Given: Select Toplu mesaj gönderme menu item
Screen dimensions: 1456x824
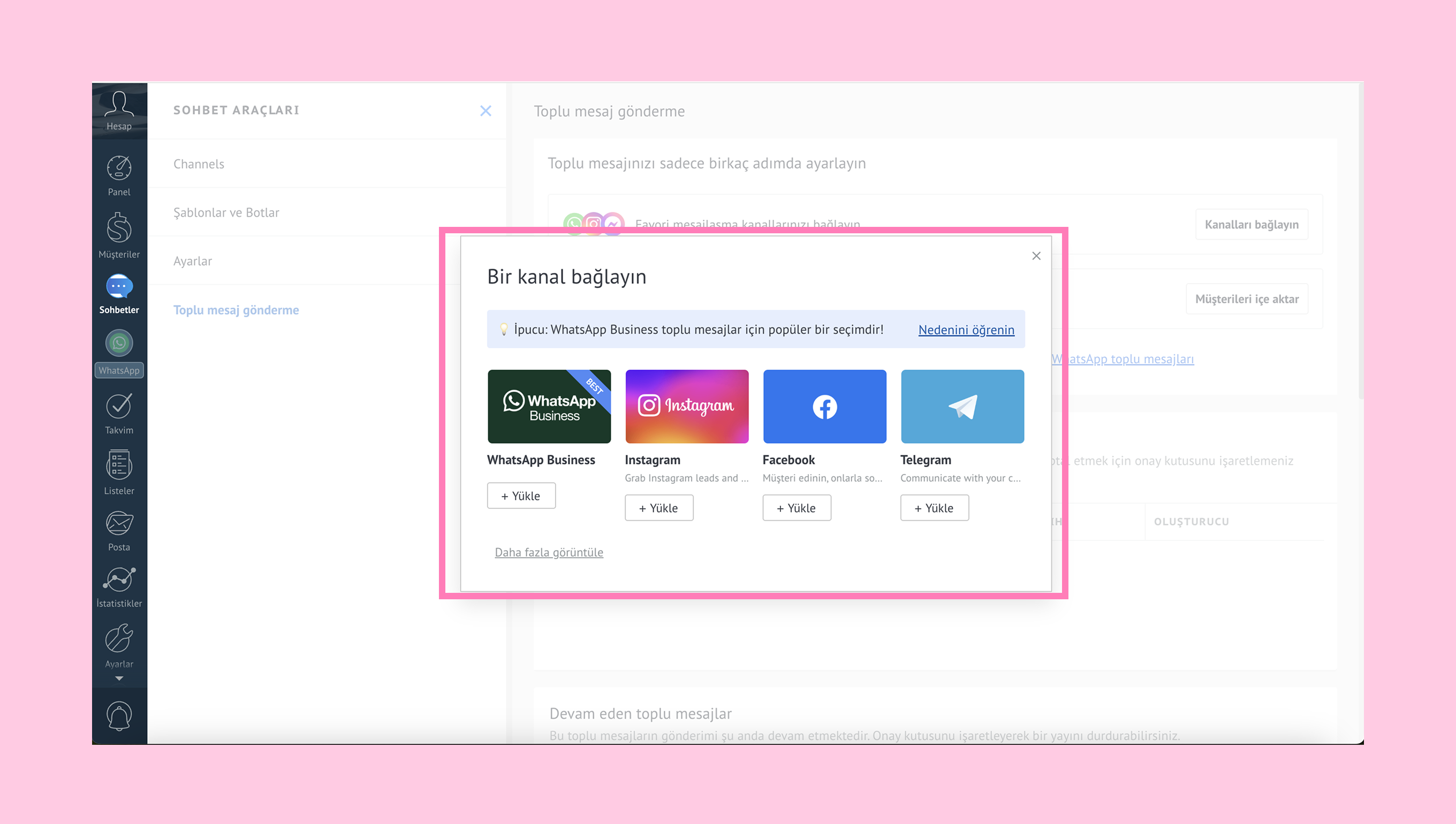Looking at the screenshot, I should (x=236, y=310).
